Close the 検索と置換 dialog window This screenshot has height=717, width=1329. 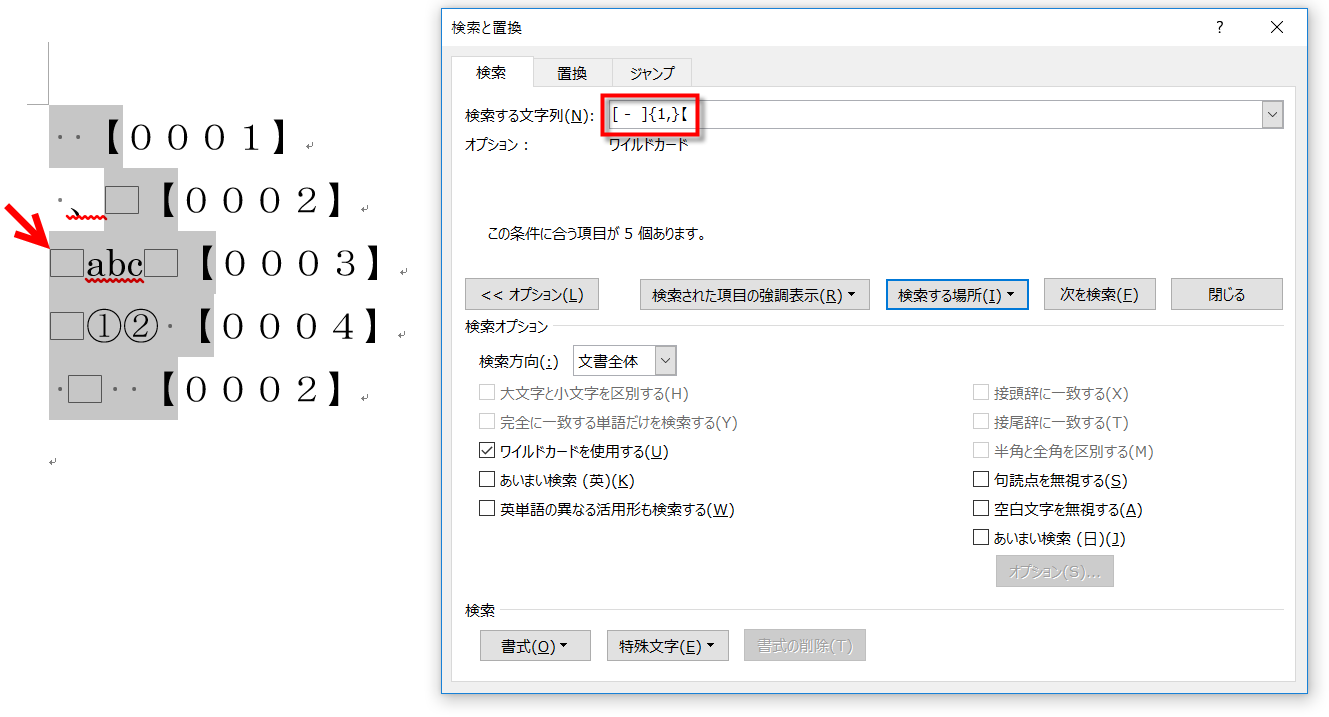pyautogui.click(x=1276, y=28)
